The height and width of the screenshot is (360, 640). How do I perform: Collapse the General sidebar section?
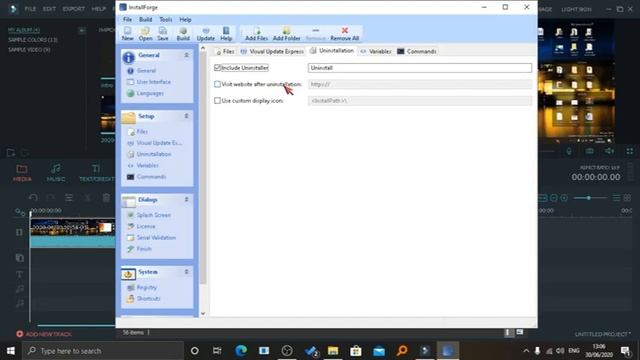pos(187,55)
